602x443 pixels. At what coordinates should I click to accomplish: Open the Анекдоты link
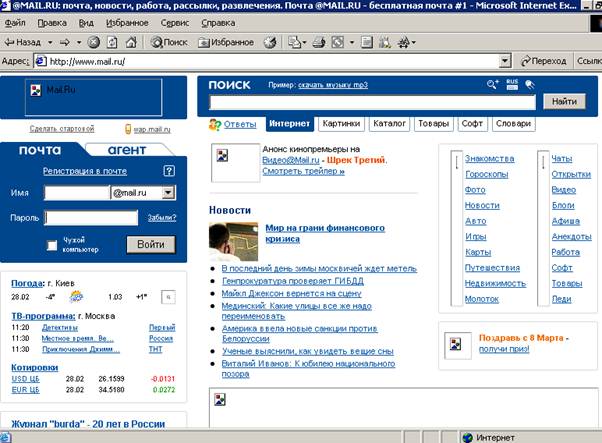pyautogui.click(x=571, y=236)
